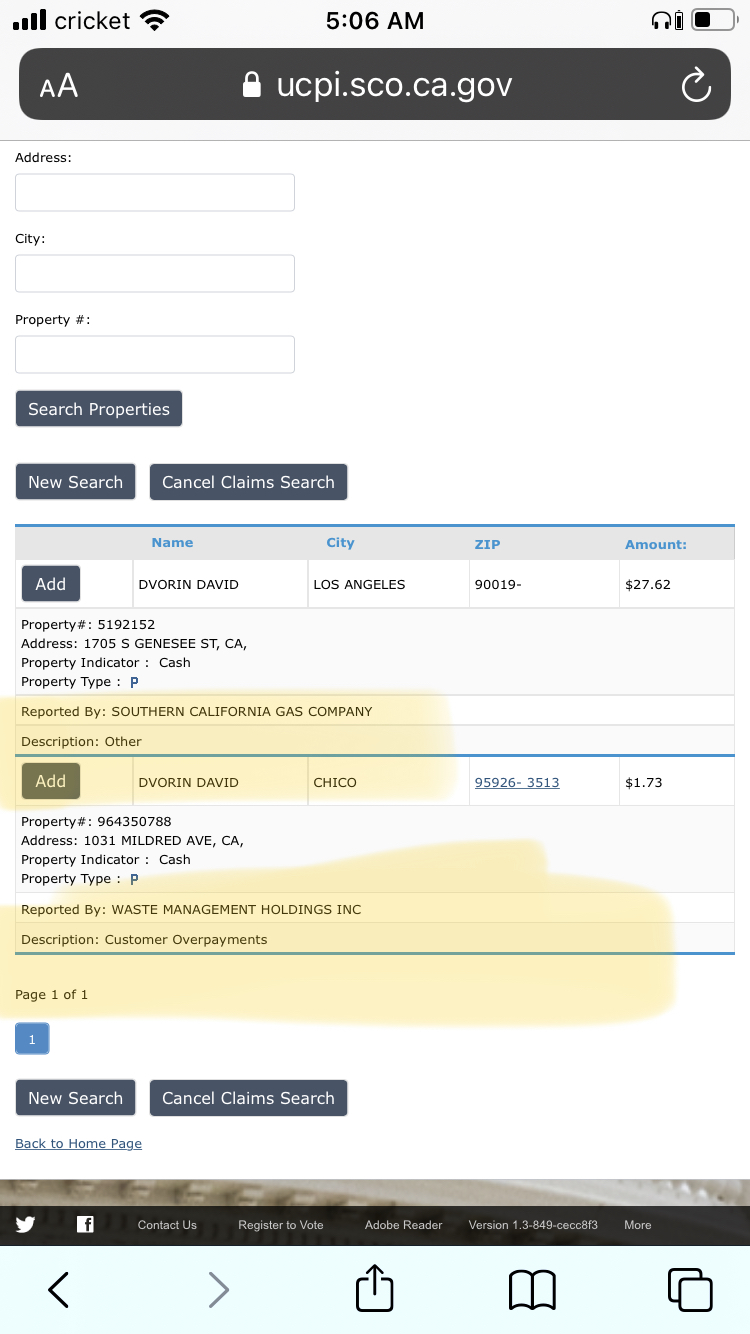Viewport: 750px width, 1334px height.
Task: Open Safari bookmarks book icon
Action: click(x=532, y=1290)
